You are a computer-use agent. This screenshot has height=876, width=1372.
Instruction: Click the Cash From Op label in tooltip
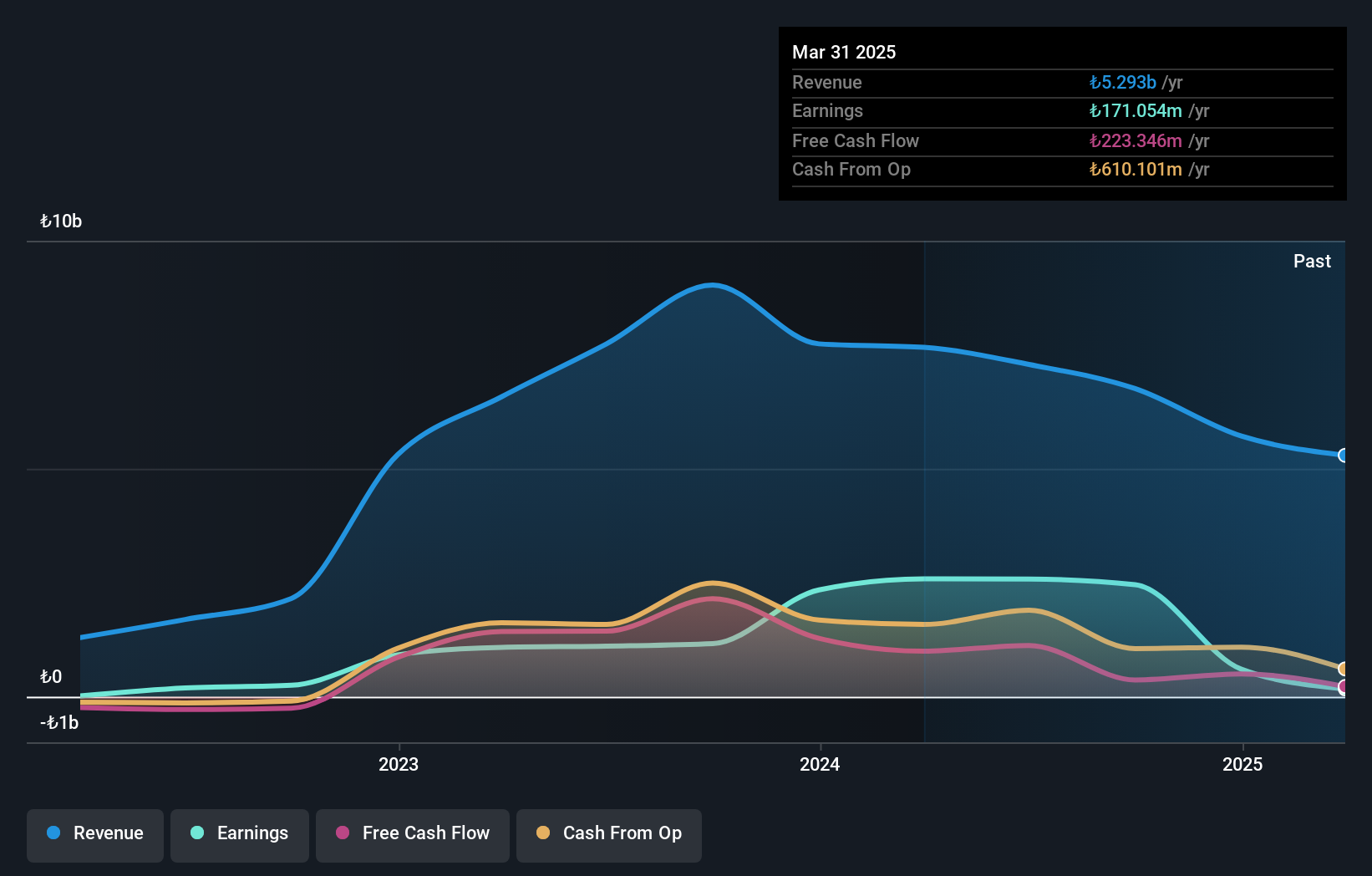pos(851,169)
